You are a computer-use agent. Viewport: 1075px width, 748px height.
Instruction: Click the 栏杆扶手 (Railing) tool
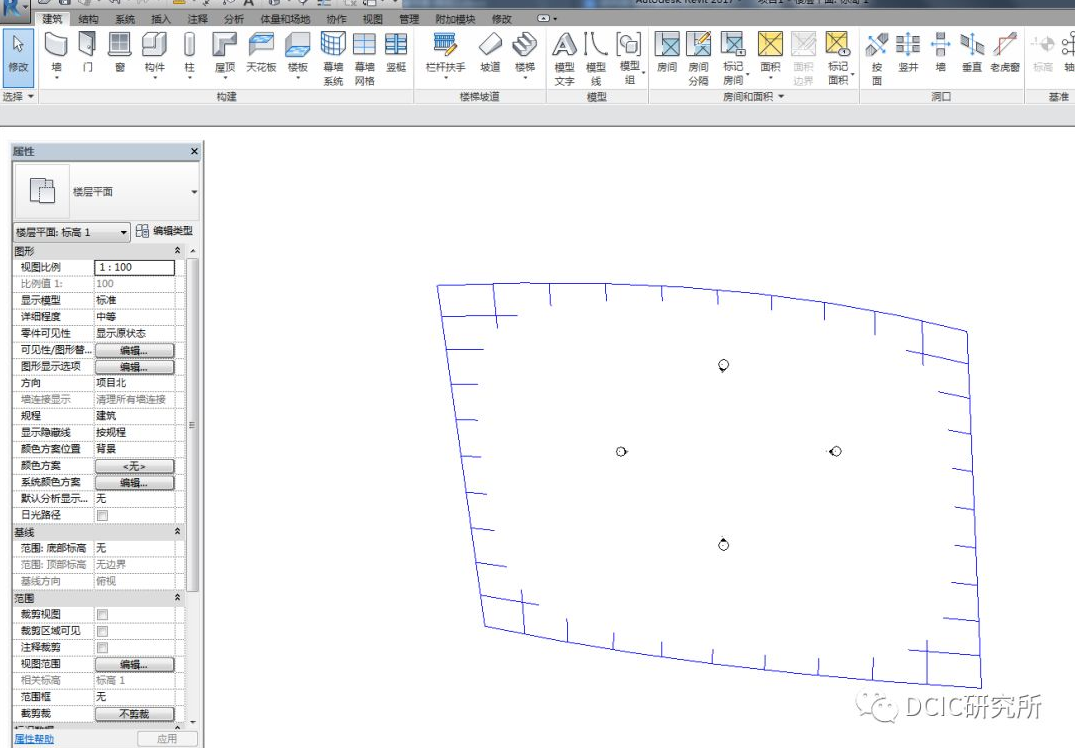point(446,53)
